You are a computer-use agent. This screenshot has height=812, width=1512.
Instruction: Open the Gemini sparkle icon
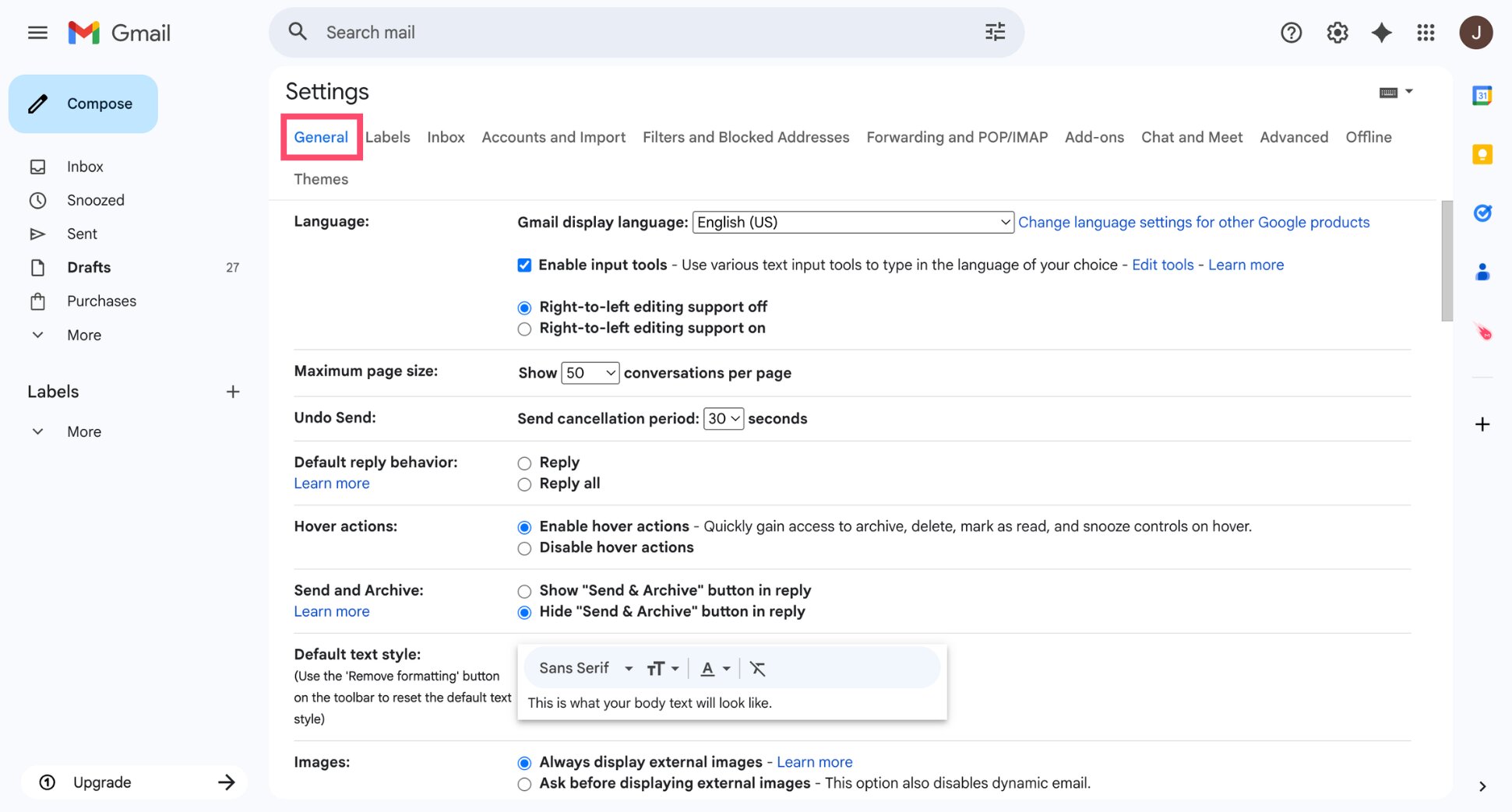(x=1381, y=33)
